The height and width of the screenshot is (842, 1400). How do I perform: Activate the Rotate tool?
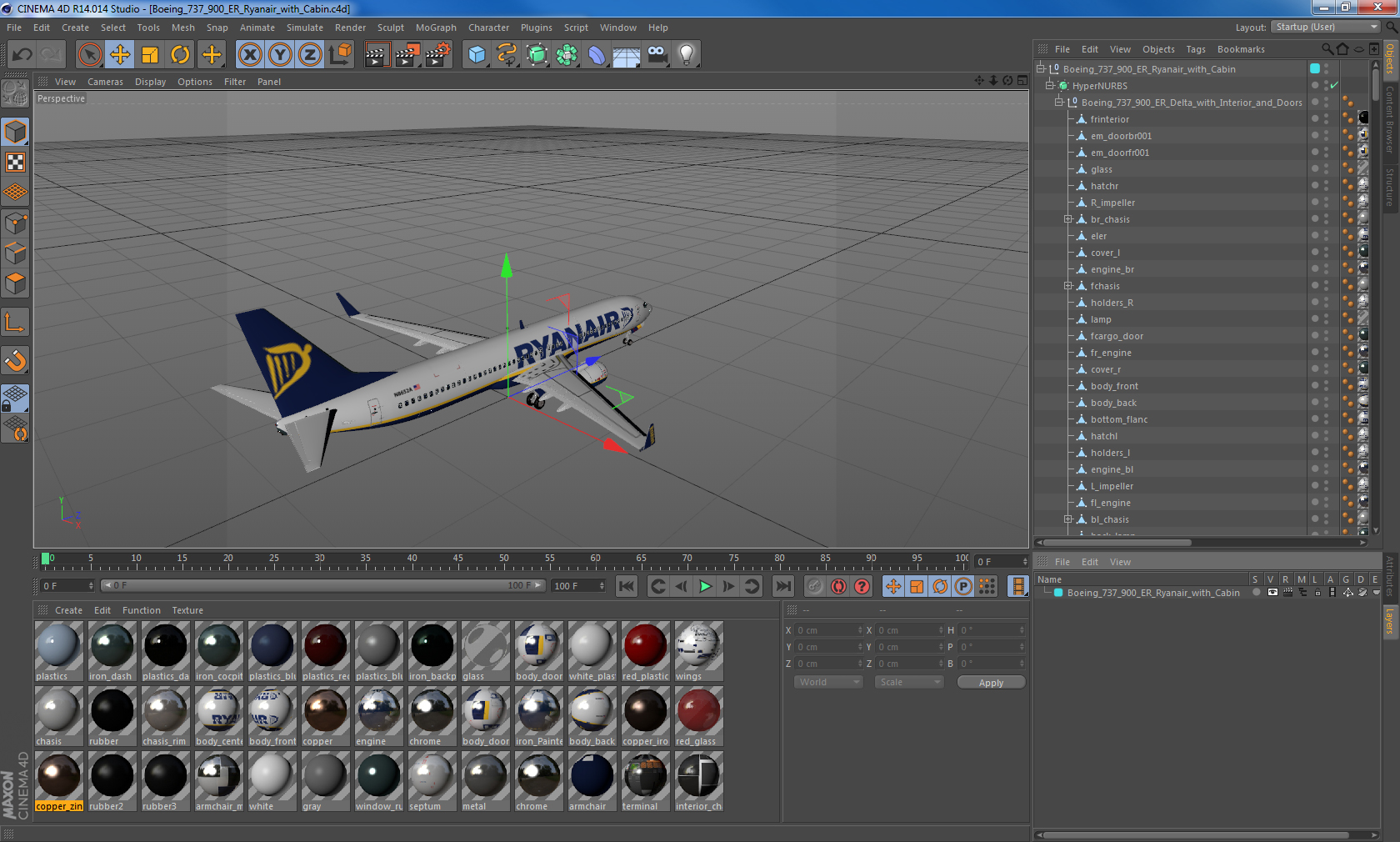[x=180, y=55]
